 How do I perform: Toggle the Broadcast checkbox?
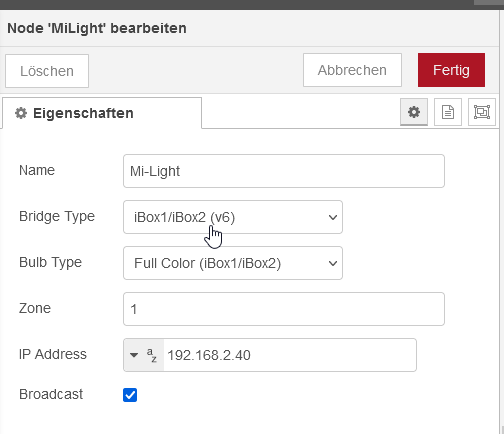pyautogui.click(x=130, y=395)
